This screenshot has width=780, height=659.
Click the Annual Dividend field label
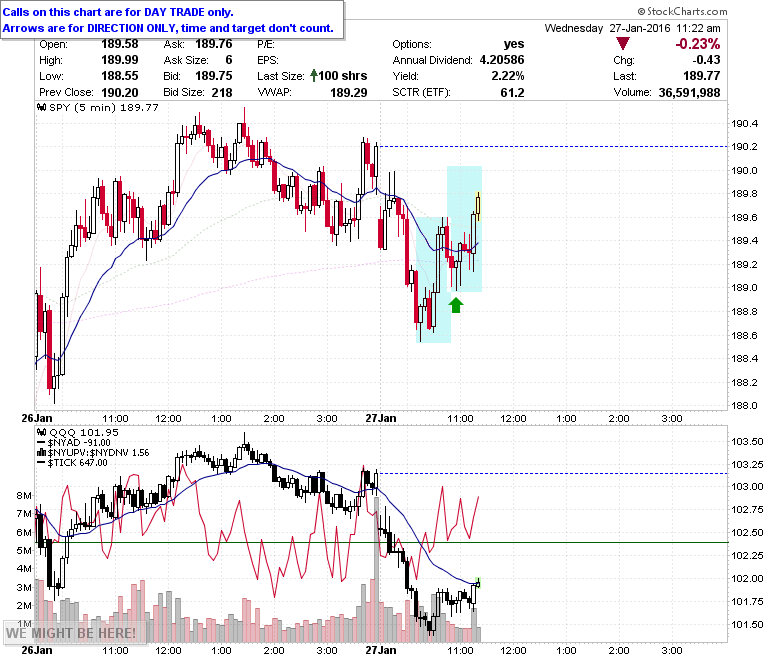coord(432,60)
